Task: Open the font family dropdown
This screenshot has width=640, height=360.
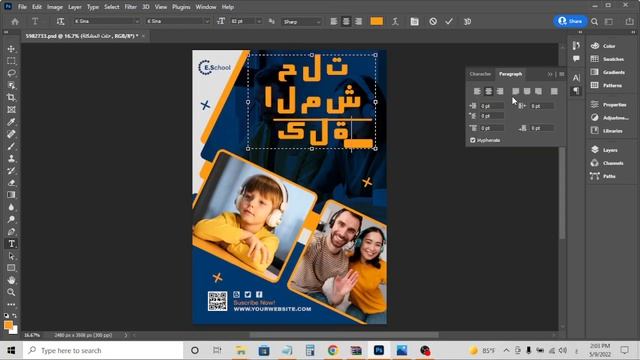Action: 137,21
